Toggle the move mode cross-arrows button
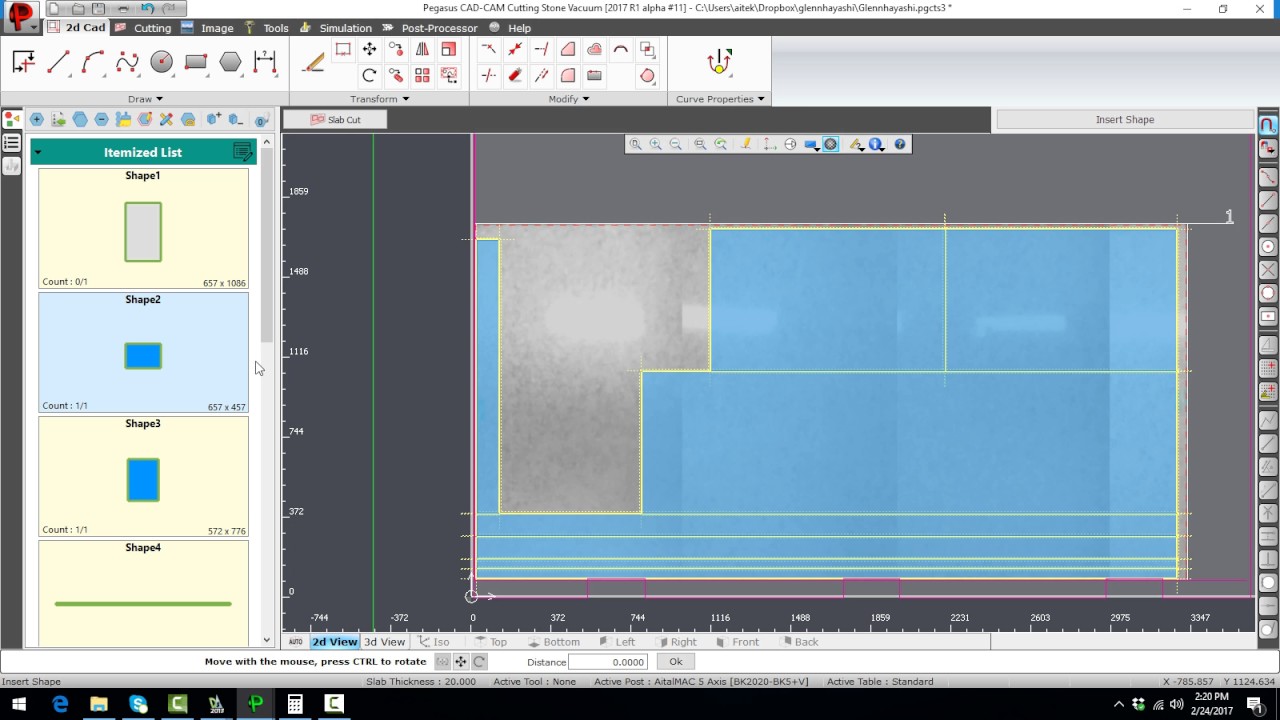Viewport: 1280px width, 720px height. point(460,662)
